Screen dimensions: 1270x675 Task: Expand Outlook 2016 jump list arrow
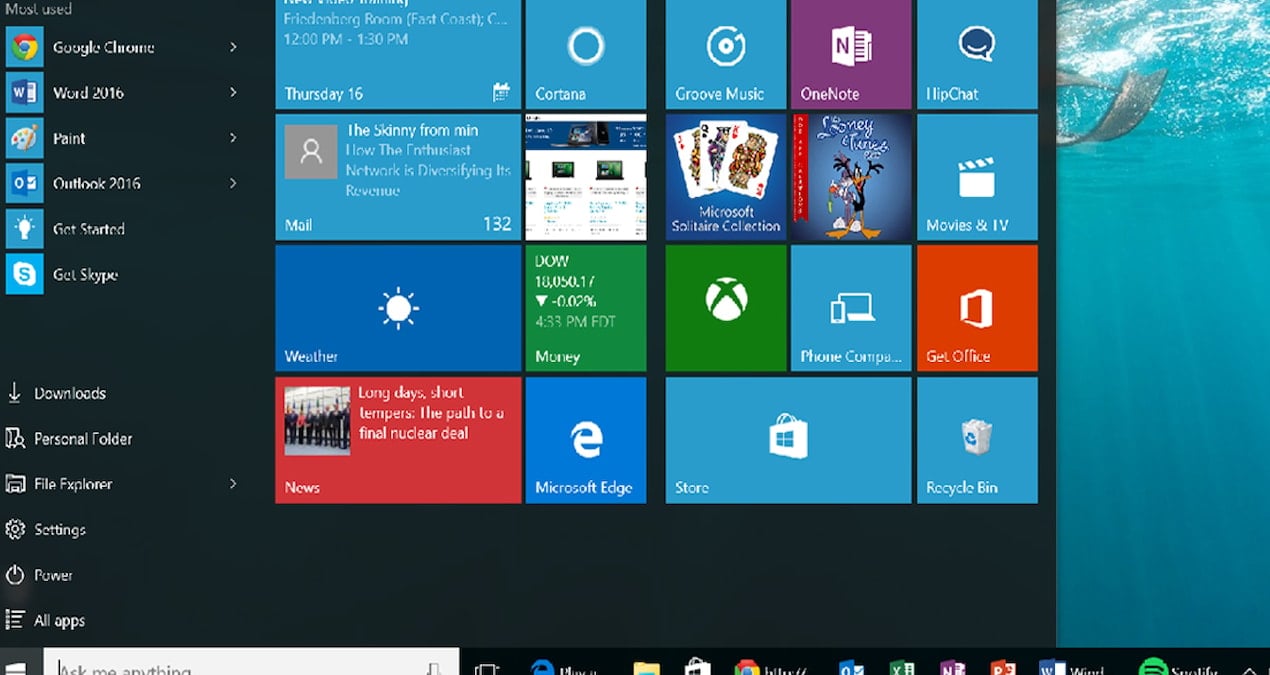click(233, 184)
